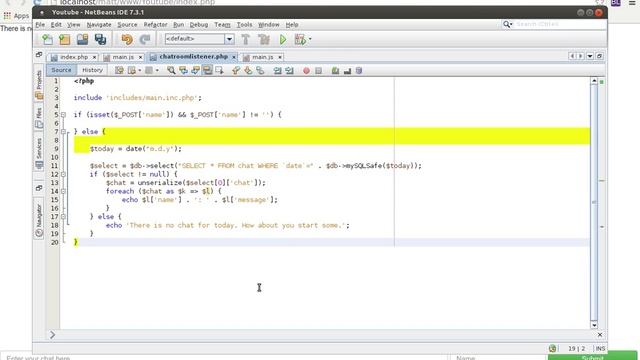This screenshot has width=640, height=360.
Task: Click the Save All toolbar icon
Action: tap(100, 40)
